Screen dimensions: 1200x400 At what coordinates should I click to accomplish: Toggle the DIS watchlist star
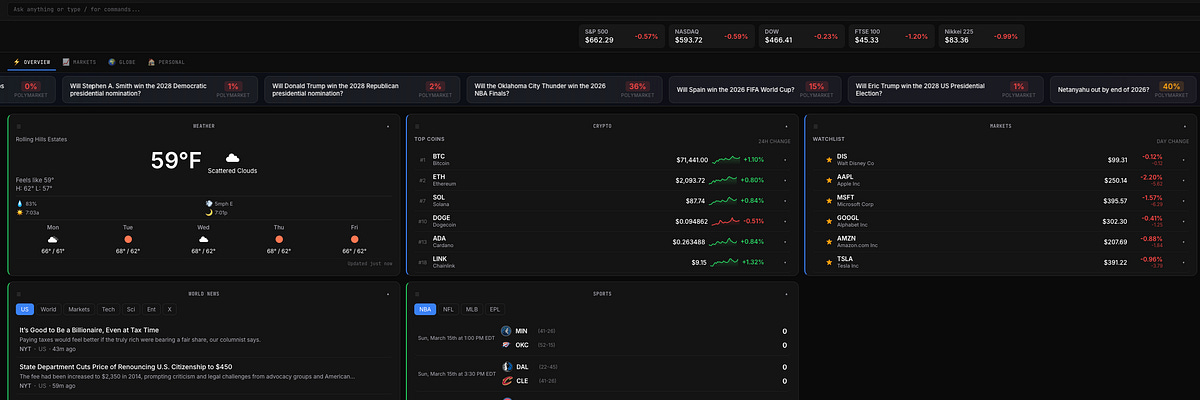point(828,160)
